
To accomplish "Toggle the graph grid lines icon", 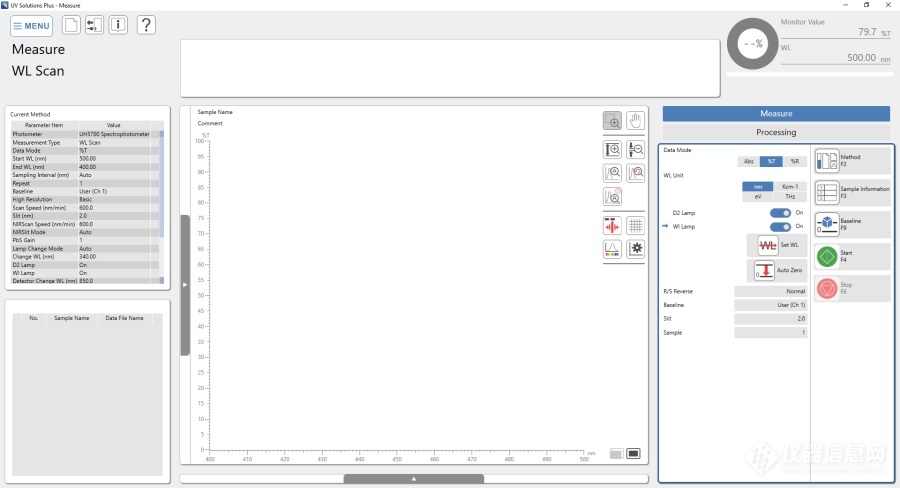I will point(635,225).
